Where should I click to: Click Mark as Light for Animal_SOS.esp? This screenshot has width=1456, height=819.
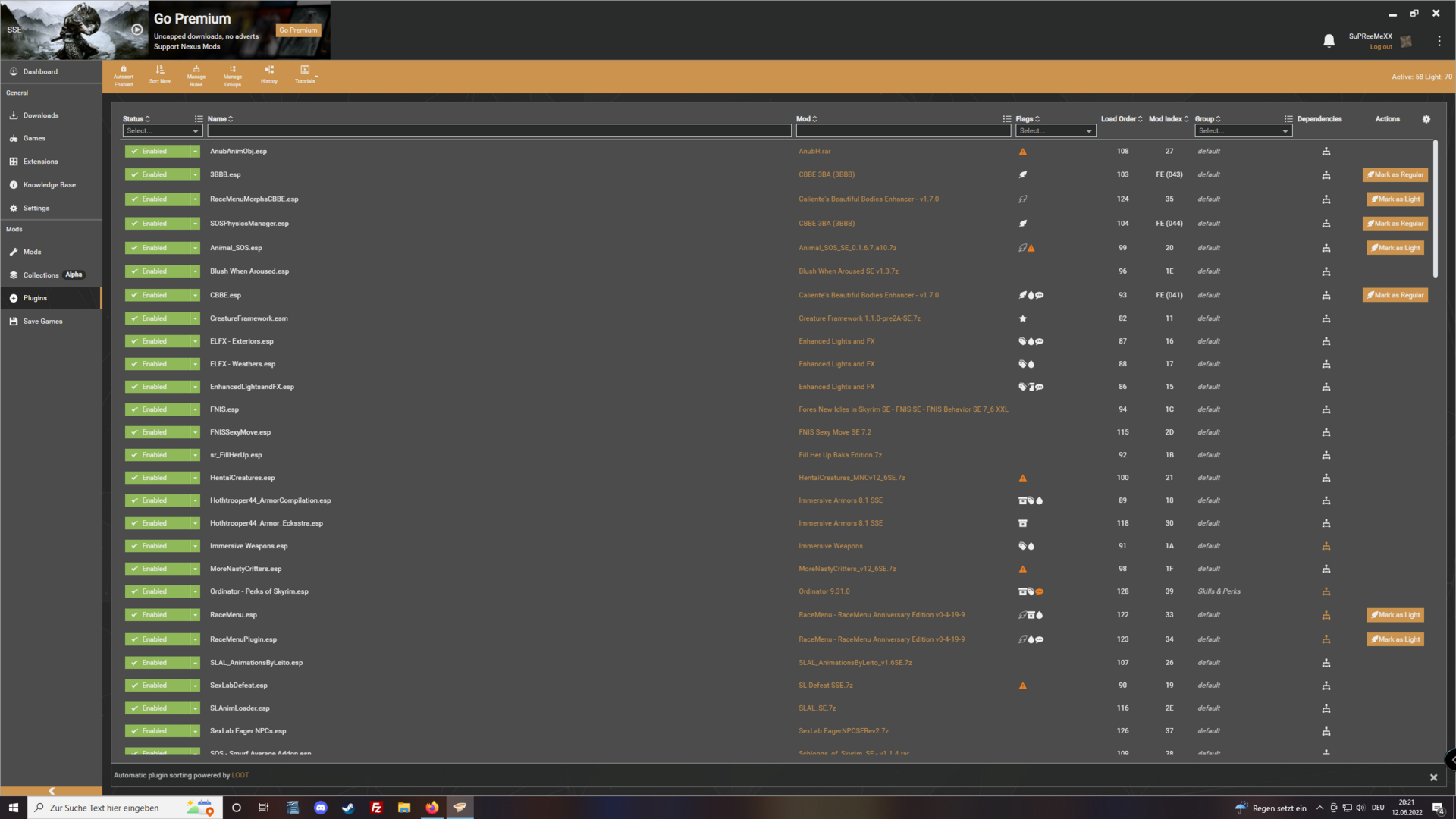tap(1395, 248)
